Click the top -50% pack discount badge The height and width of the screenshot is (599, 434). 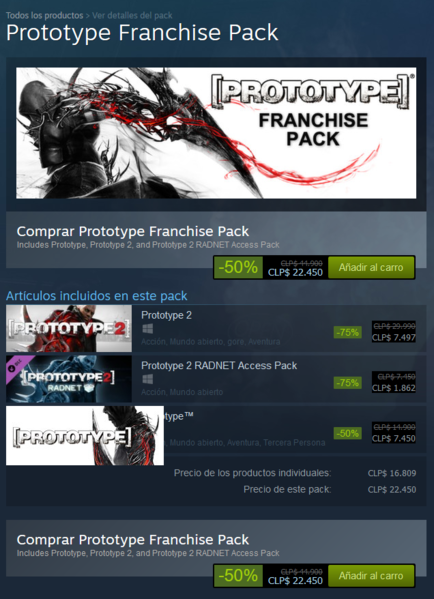click(x=238, y=267)
